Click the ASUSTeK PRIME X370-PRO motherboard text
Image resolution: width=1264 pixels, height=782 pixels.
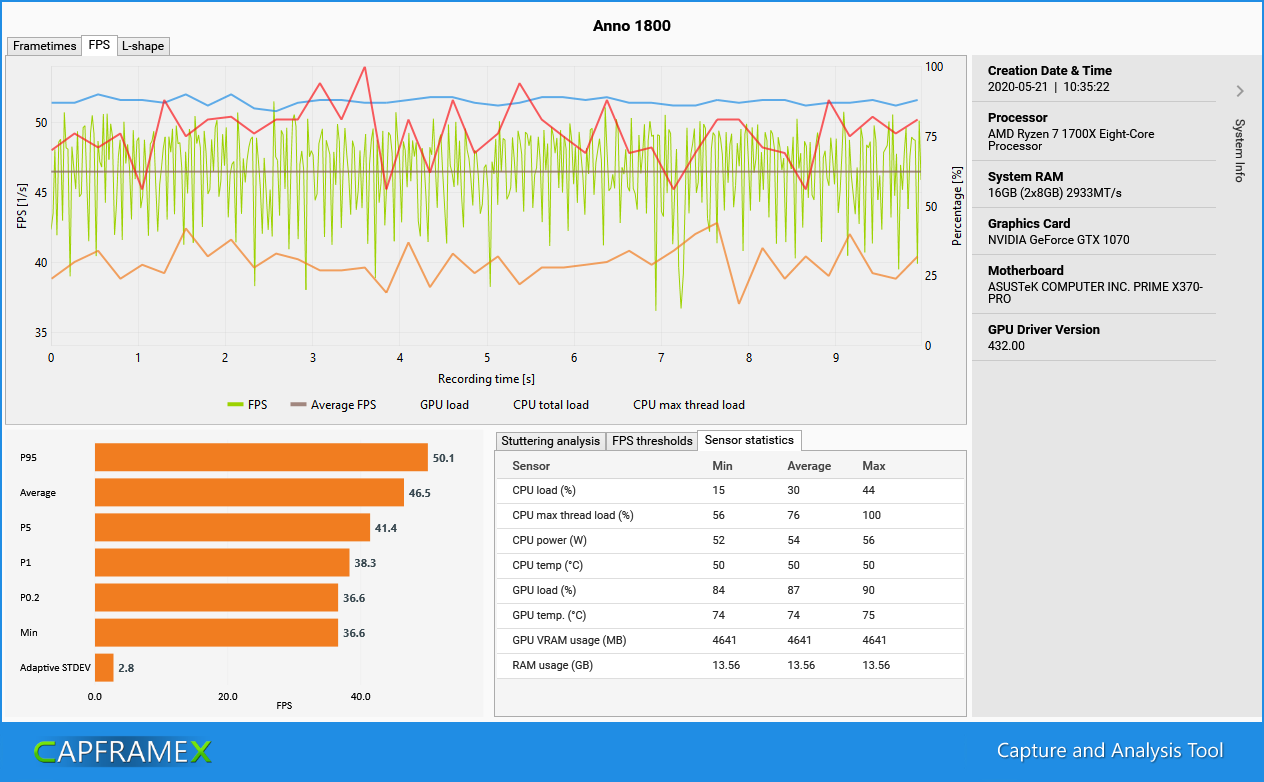pos(1095,293)
